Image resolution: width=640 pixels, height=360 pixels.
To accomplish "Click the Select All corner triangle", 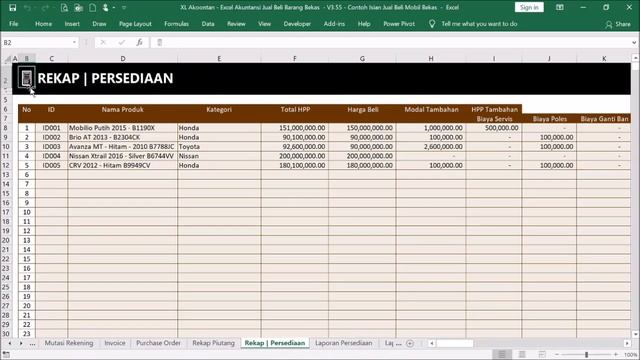I will click(x=7, y=59).
